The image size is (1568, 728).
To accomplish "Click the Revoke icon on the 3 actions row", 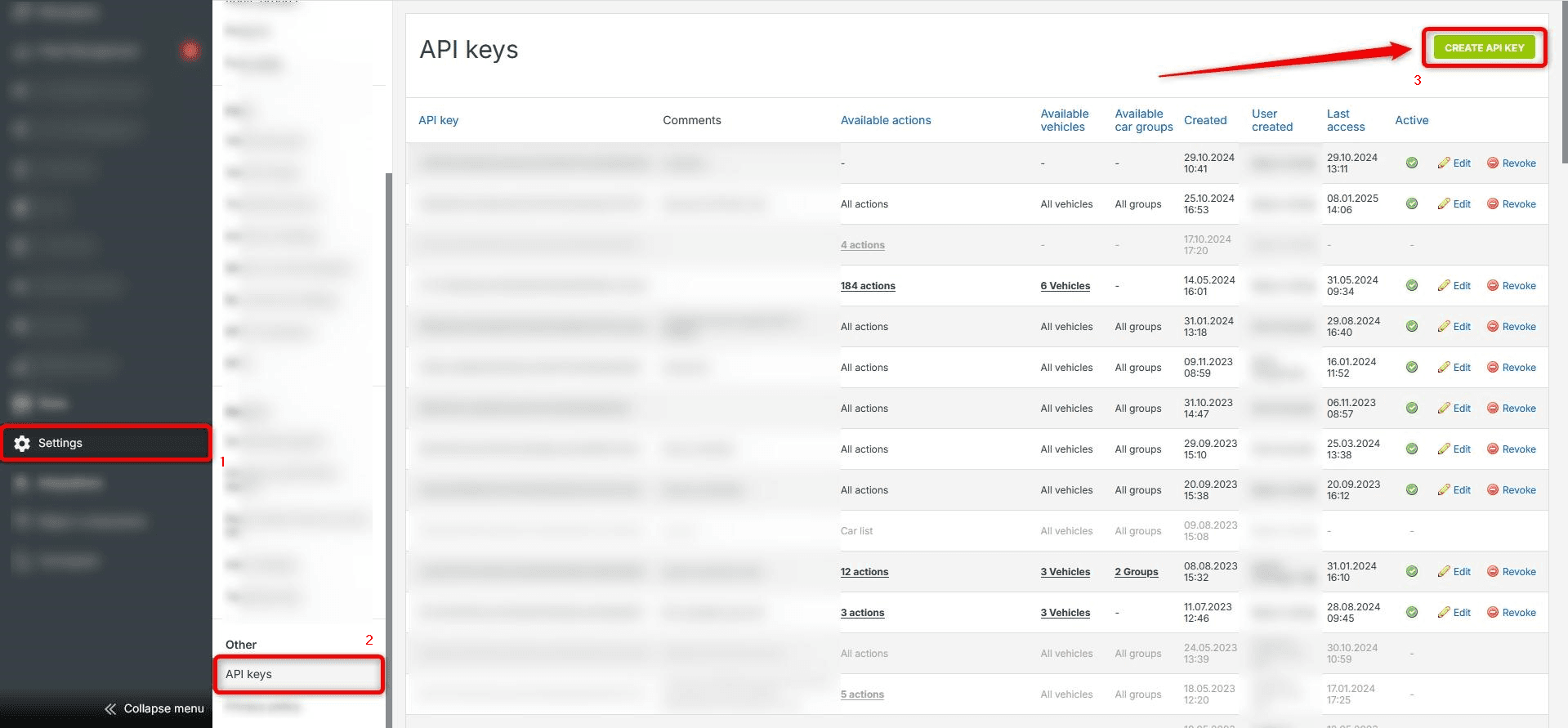I will (1492, 612).
